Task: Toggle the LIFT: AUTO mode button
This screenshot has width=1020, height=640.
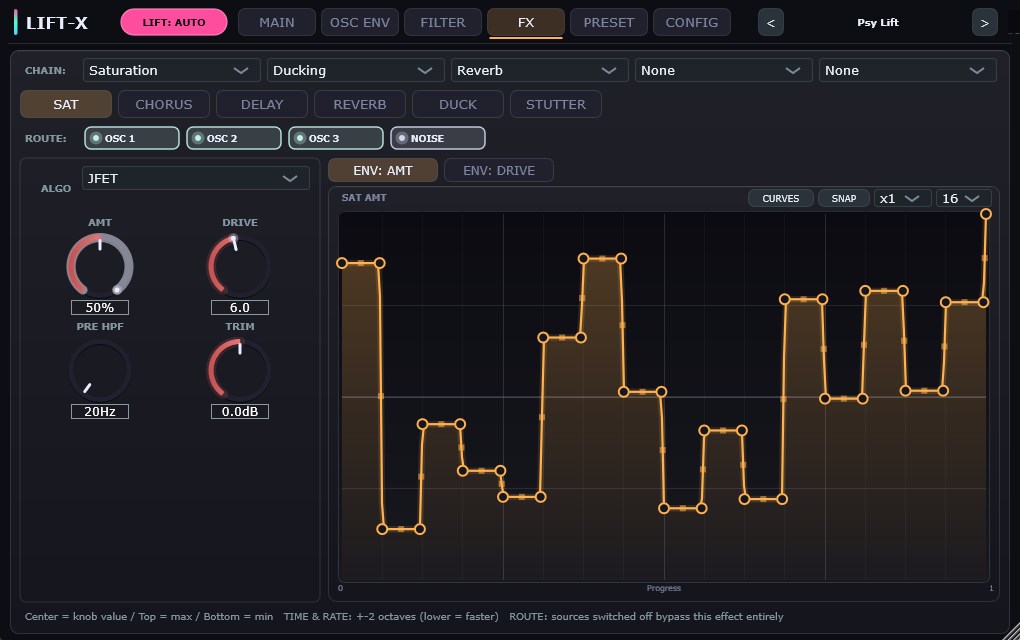Action: pos(174,22)
